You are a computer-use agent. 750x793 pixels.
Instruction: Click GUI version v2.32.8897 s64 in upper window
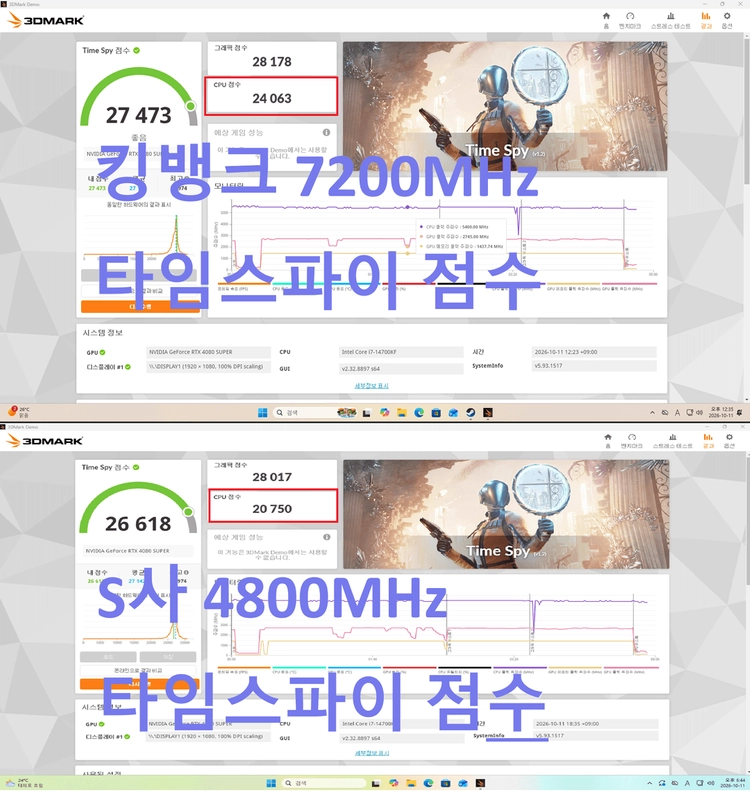click(401, 369)
